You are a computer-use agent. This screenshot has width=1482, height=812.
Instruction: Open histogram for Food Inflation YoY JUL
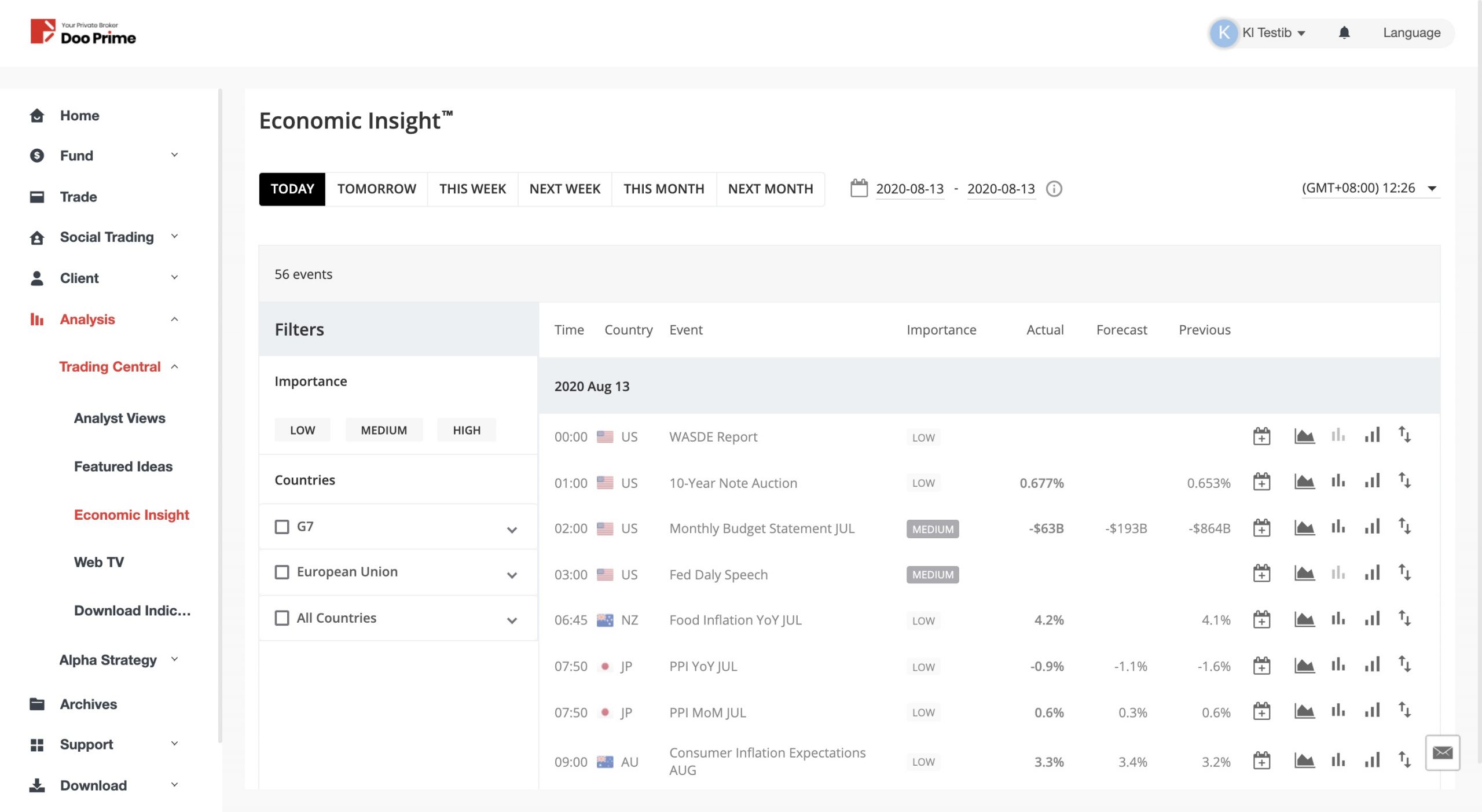pyautogui.click(x=1338, y=619)
